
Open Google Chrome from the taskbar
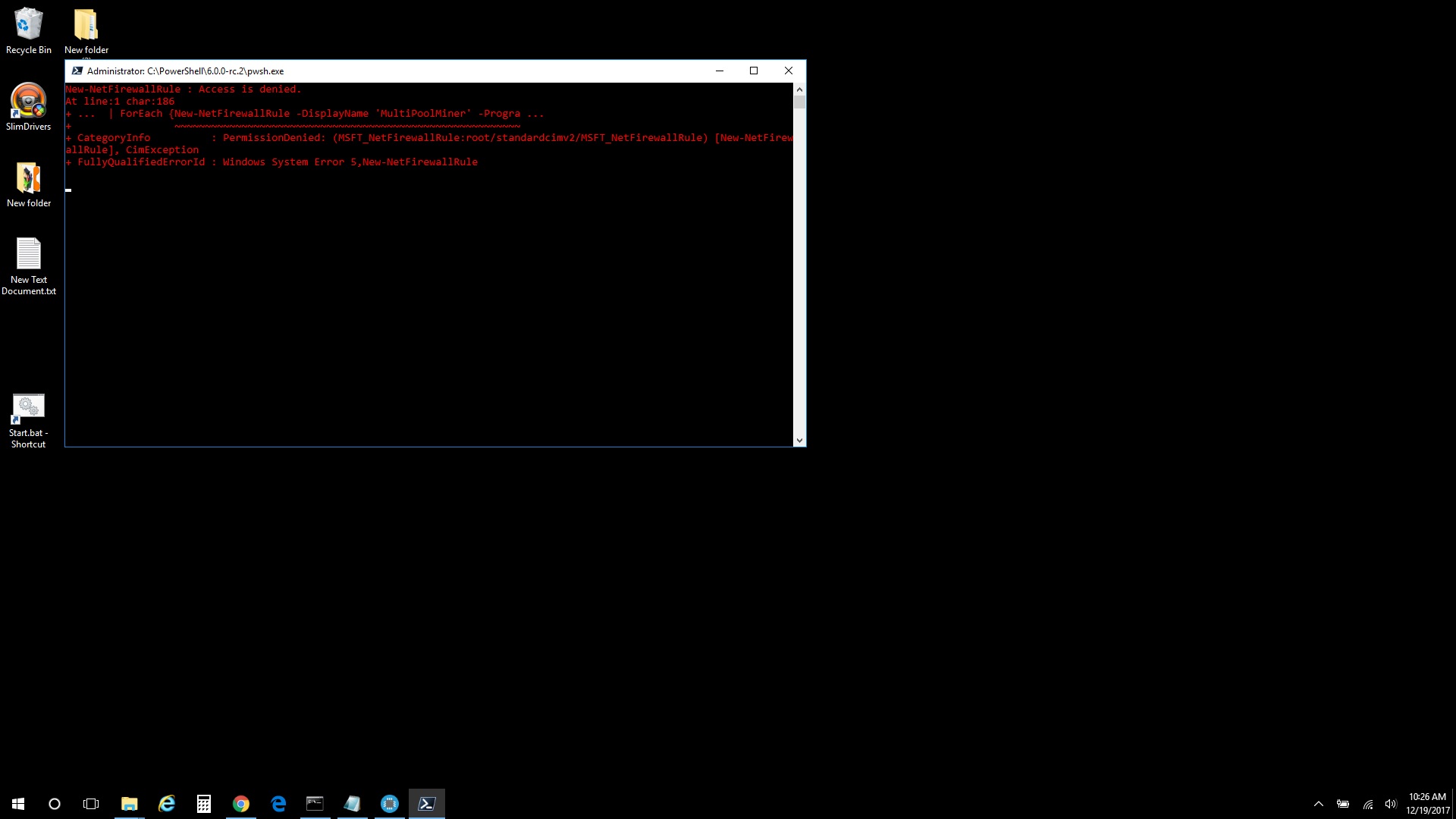[x=240, y=803]
